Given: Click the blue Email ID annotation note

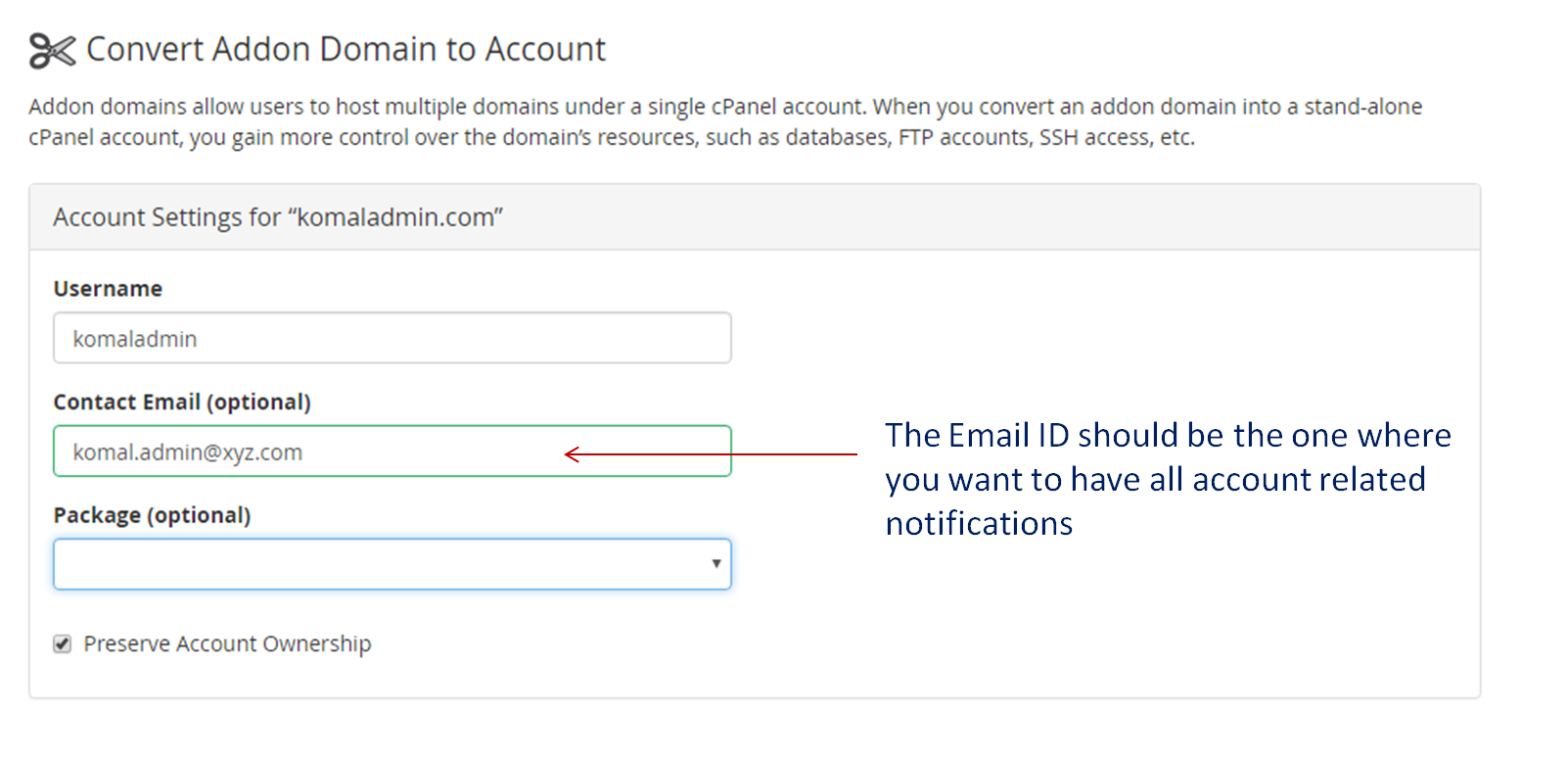Looking at the screenshot, I should (1168, 479).
